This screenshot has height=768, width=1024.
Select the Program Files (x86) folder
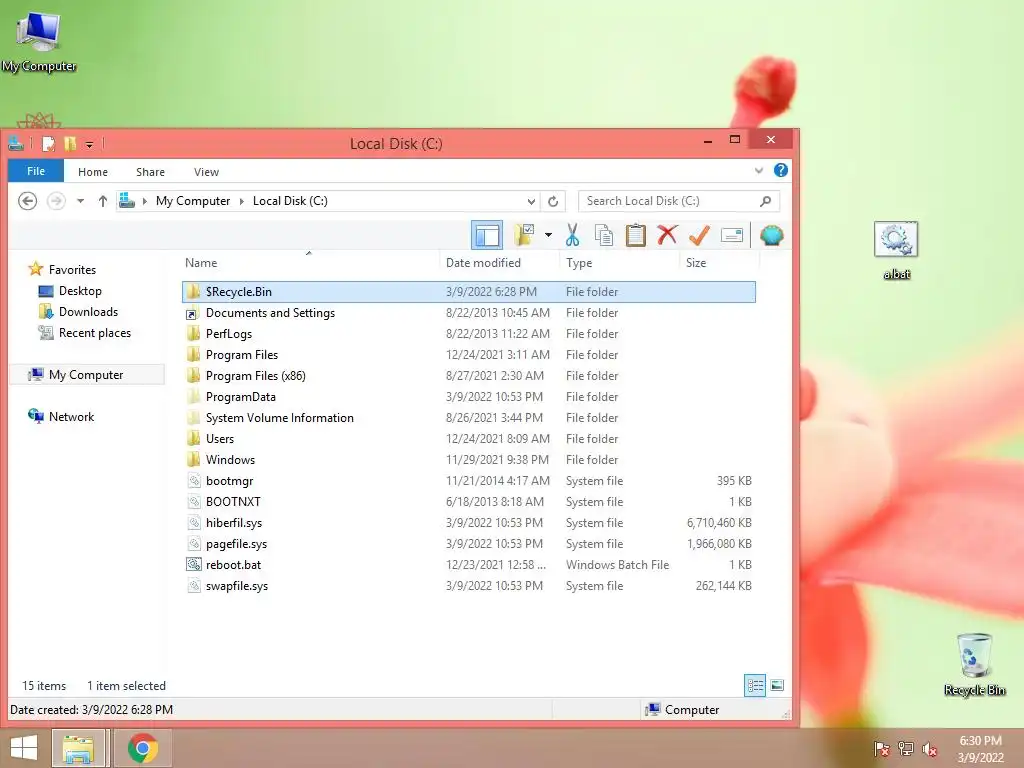468,376
